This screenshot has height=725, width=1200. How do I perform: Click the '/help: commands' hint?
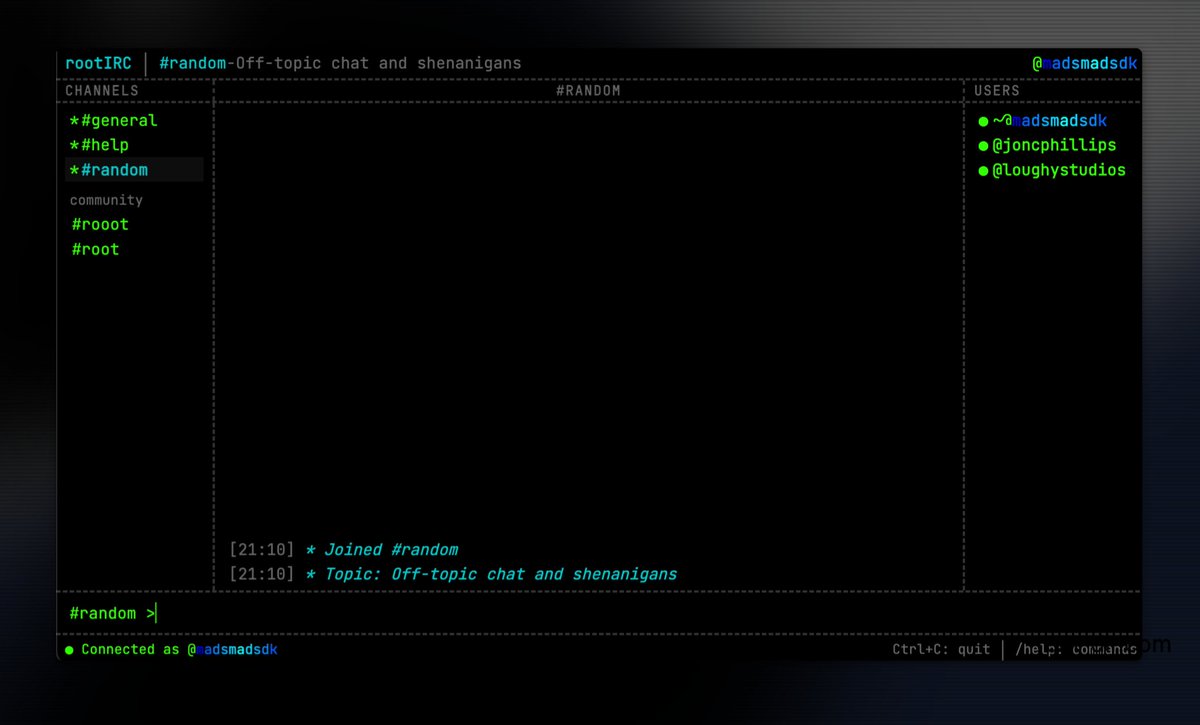click(x=1076, y=649)
